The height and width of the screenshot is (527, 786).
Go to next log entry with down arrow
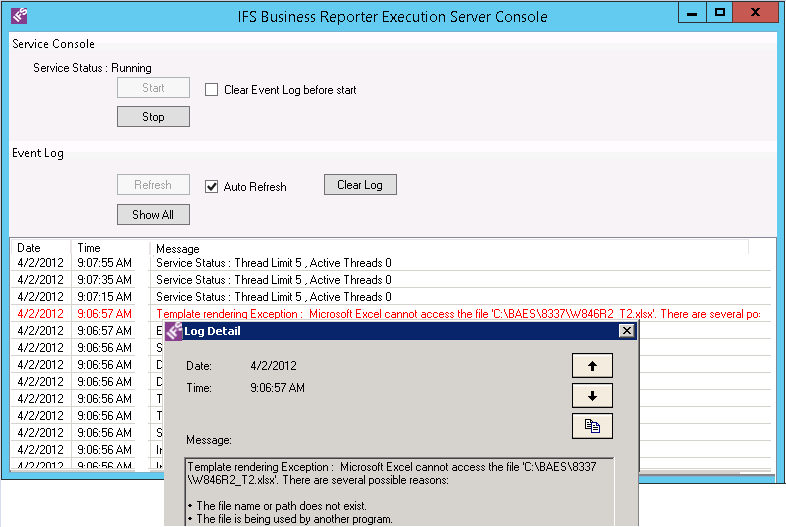pos(592,396)
